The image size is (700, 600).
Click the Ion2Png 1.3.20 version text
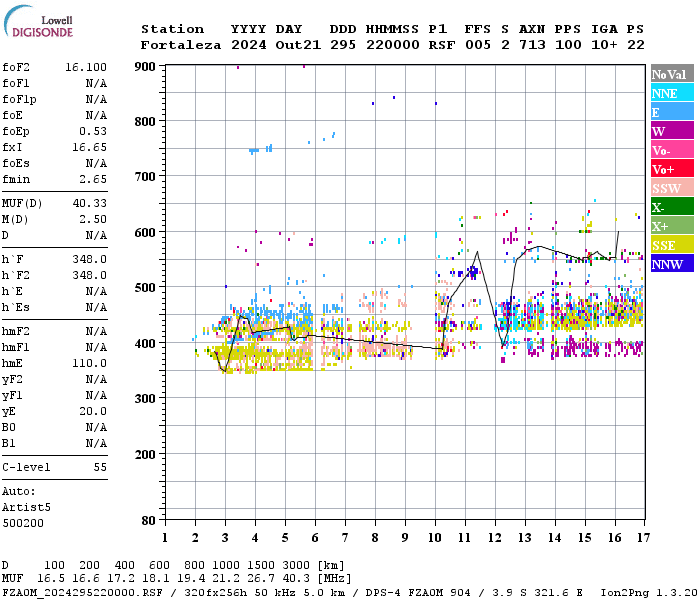click(649, 592)
